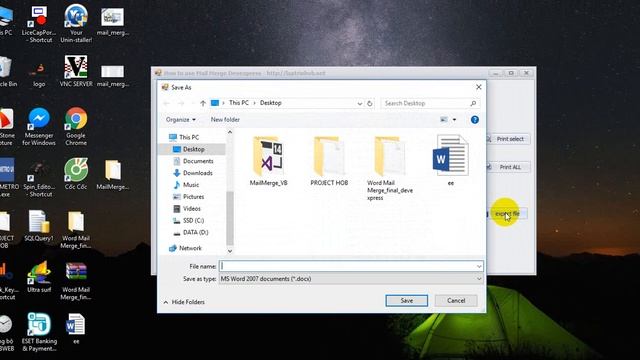The image size is (640, 360).
Task: Click the navigation pane scroll up arrow
Action: click(x=230, y=133)
